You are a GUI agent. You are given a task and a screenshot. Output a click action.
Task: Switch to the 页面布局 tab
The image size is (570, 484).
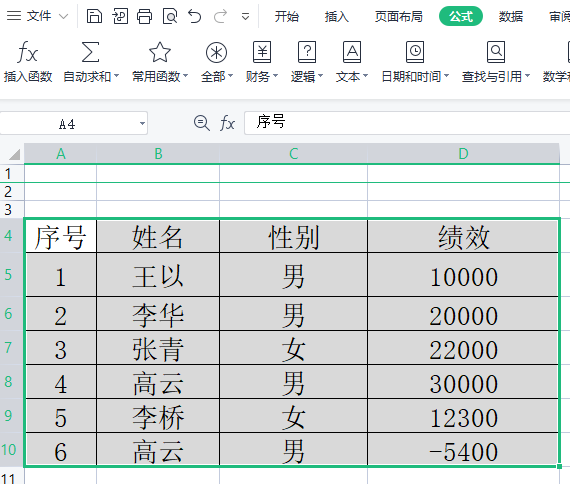(x=399, y=16)
